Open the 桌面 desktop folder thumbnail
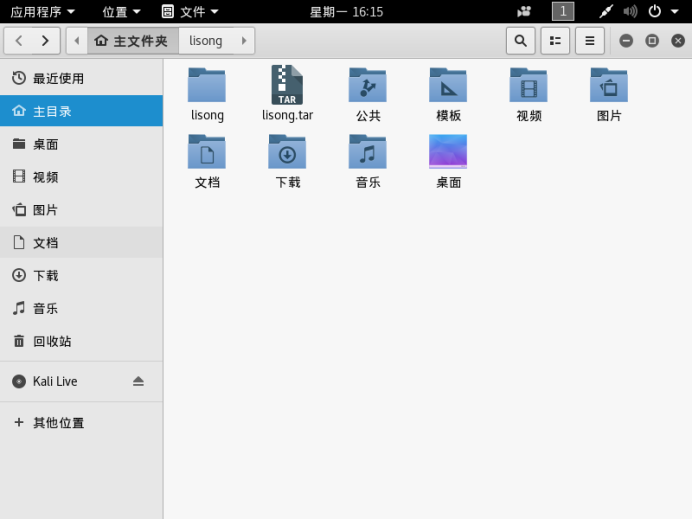Viewport: 692px width, 519px height. 448,153
